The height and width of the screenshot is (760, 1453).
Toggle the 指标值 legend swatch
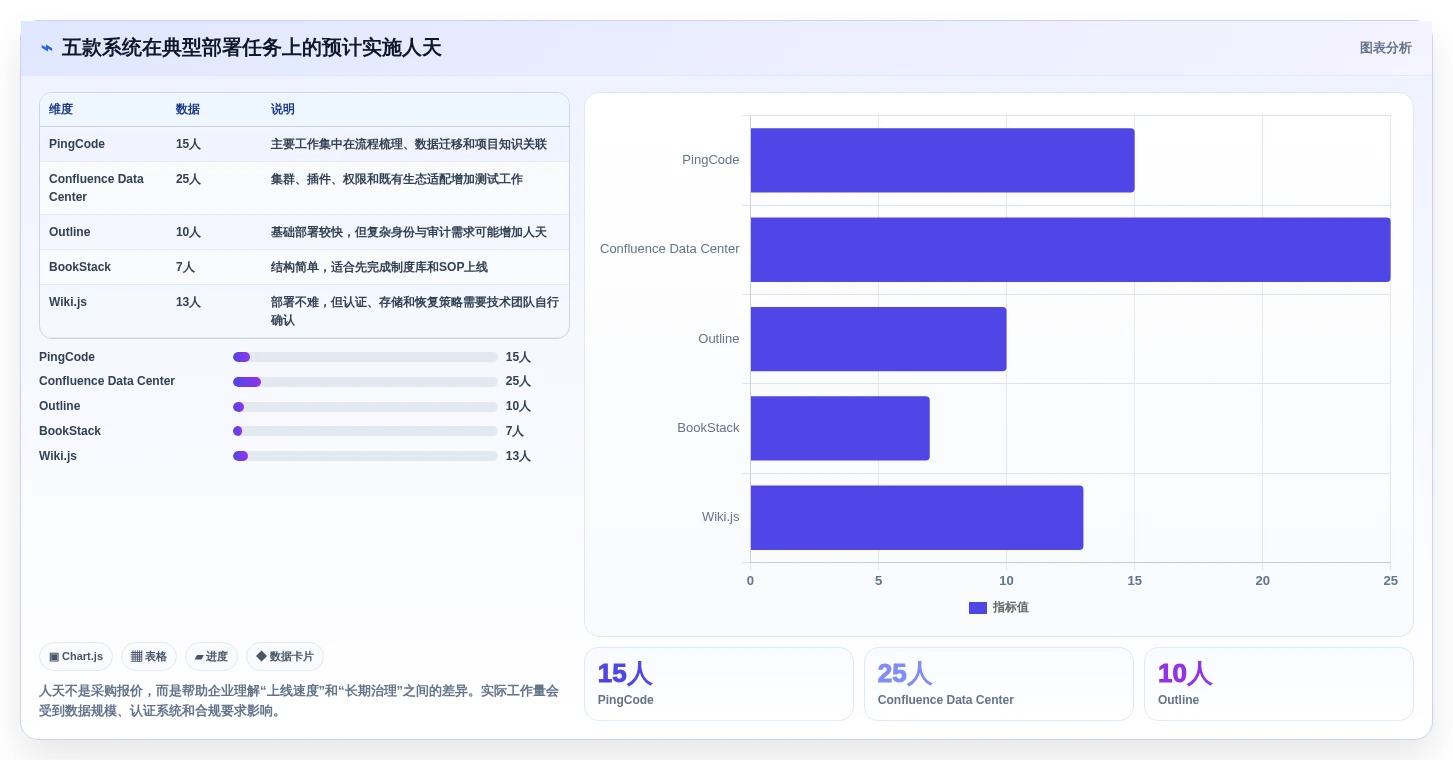tap(977, 608)
